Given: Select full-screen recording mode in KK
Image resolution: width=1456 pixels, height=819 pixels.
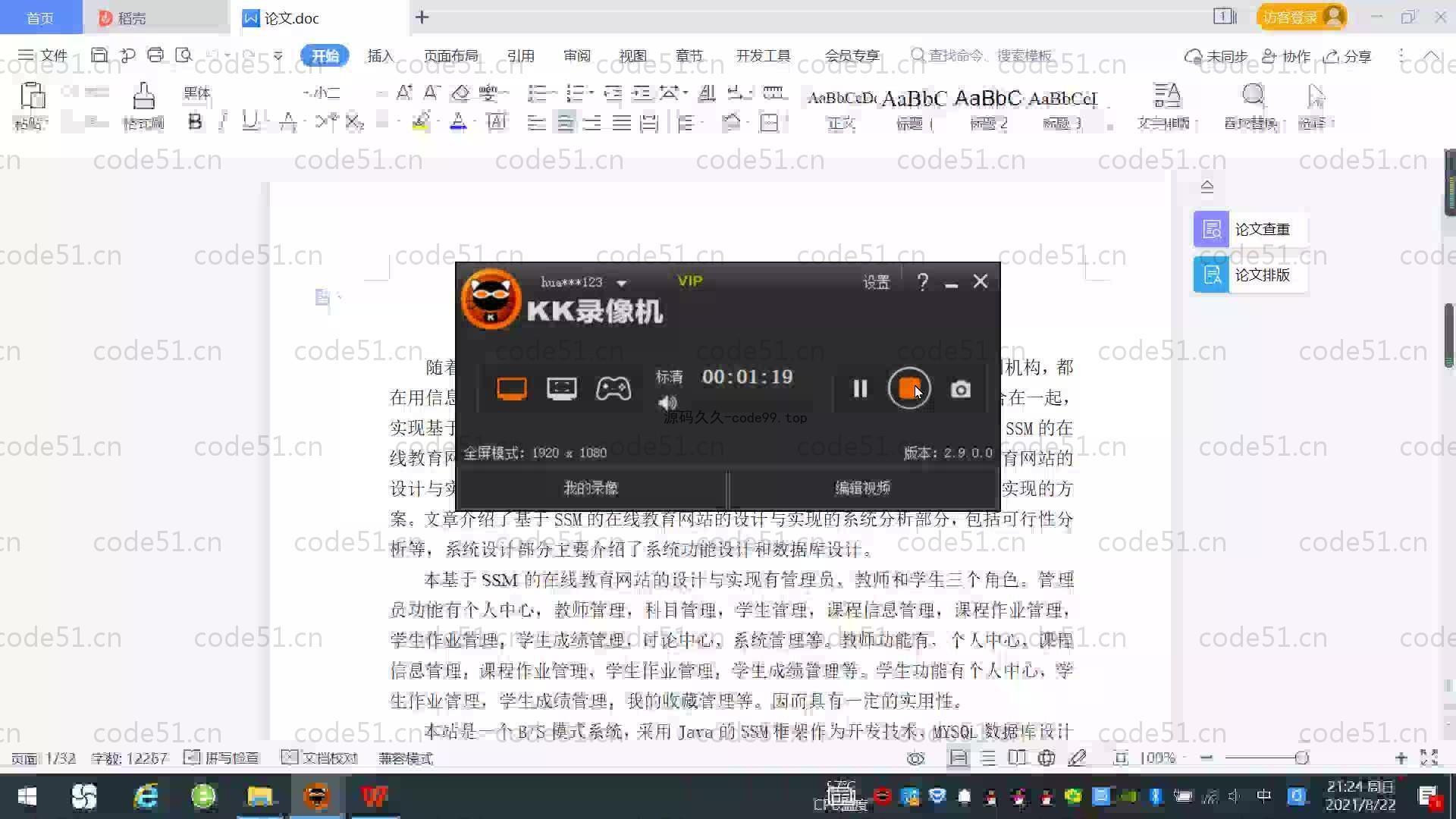Looking at the screenshot, I should pos(511,389).
